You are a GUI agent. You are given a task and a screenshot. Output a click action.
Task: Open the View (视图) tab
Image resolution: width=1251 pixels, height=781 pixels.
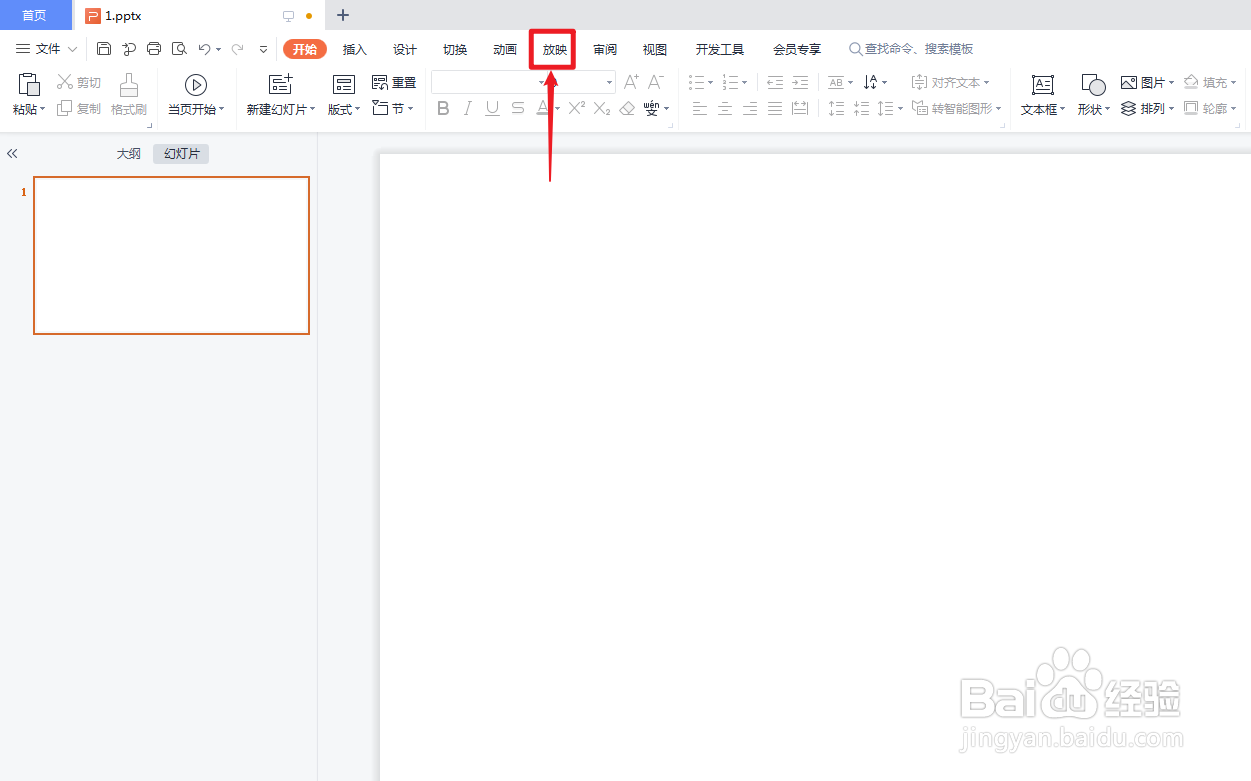[655, 49]
